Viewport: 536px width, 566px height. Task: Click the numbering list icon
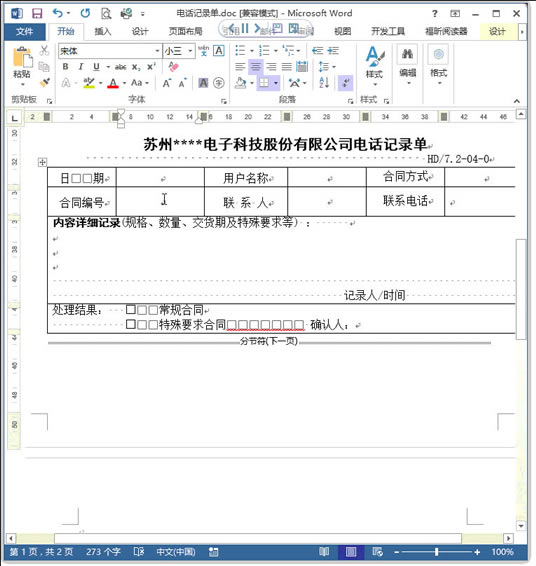pyautogui.click(x=264, y=51)
